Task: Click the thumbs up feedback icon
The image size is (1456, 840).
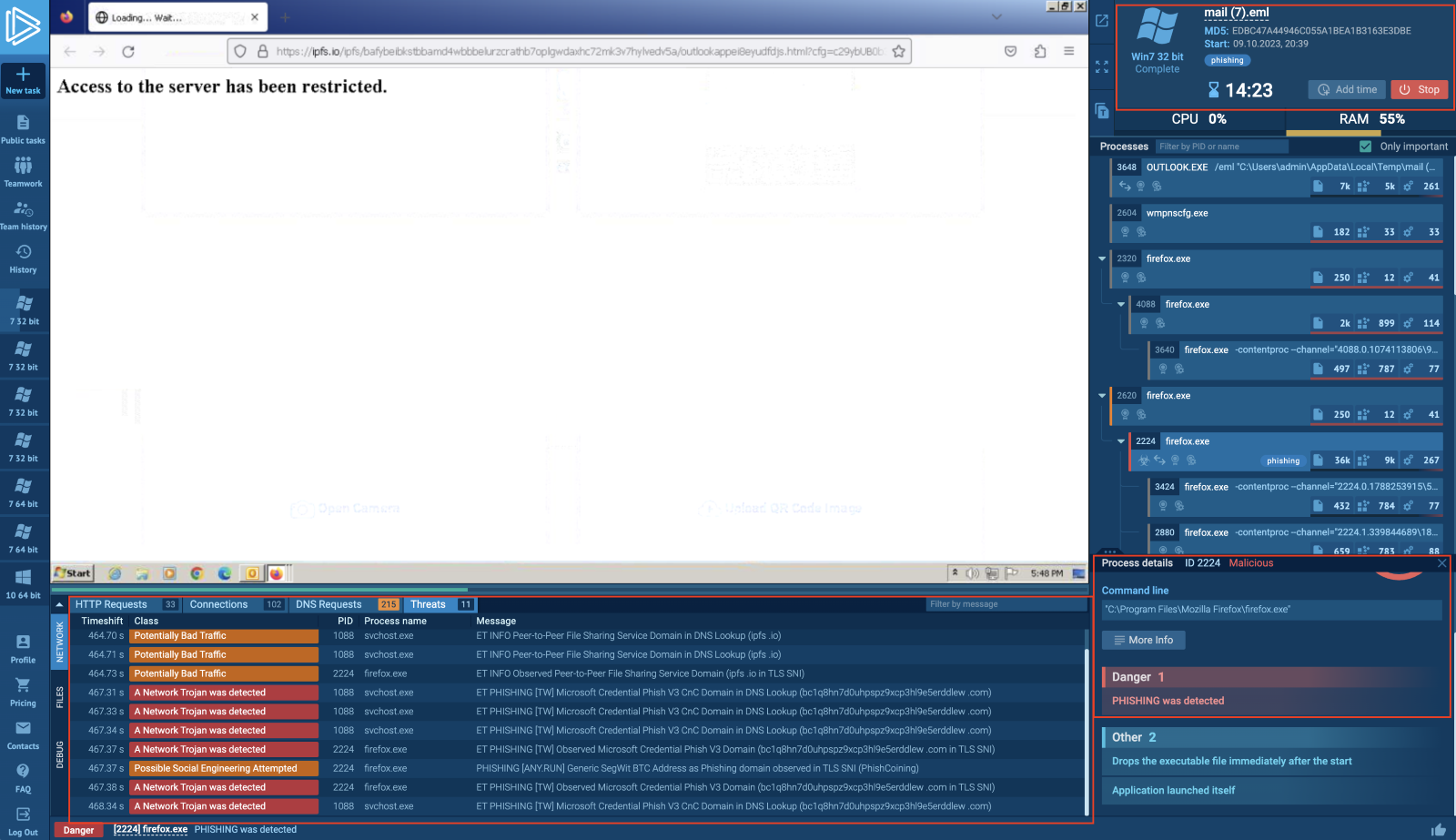Action: click(x=1438, y=829)
